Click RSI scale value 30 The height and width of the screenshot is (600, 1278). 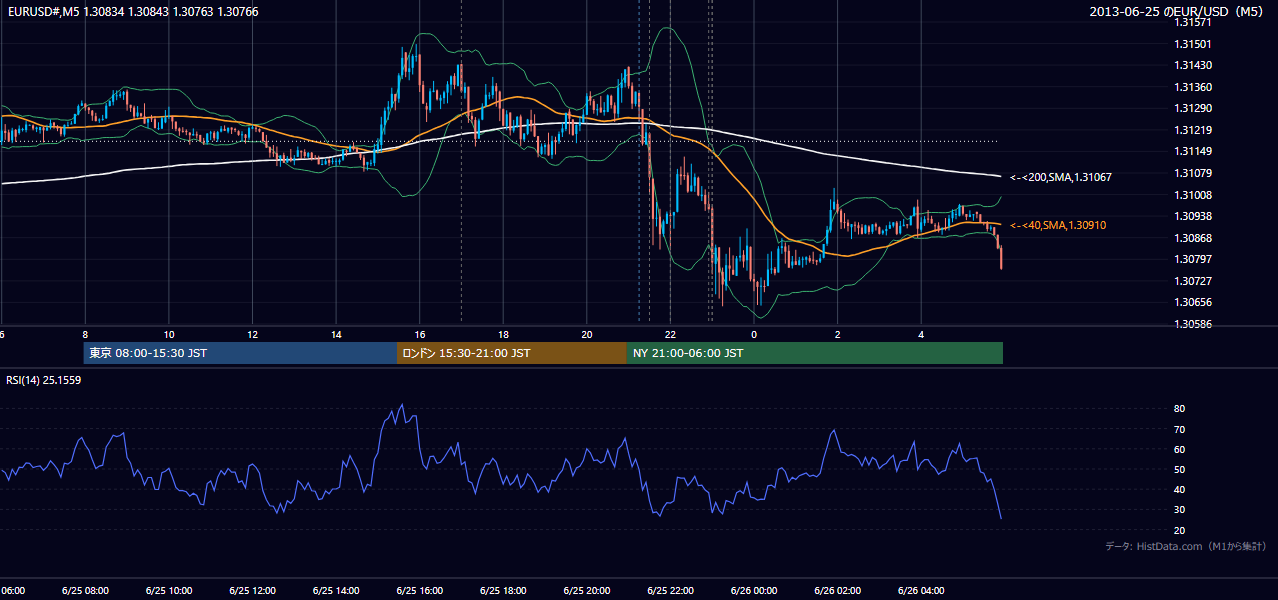pos(1179,509)
